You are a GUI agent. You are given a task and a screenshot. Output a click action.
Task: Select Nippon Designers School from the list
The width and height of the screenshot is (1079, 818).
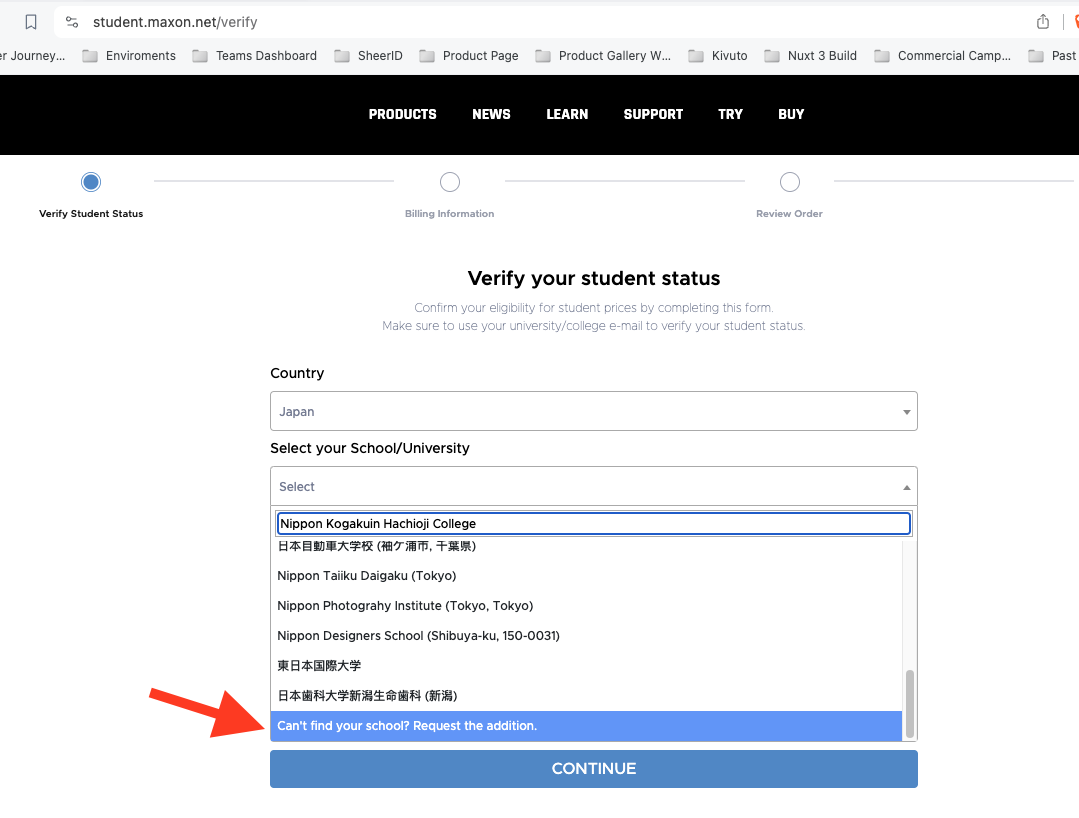[417, 635]
